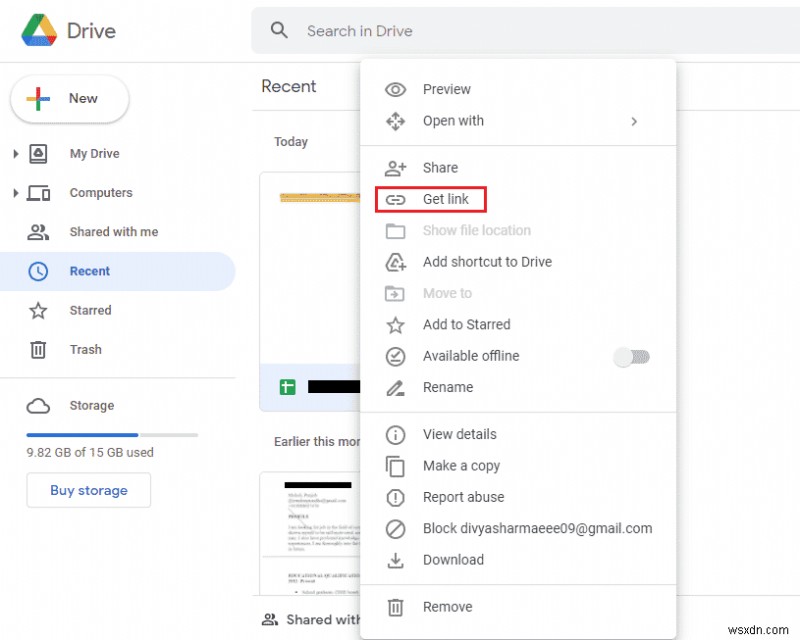Select the Share icon in the context menu

click(396, 167)
